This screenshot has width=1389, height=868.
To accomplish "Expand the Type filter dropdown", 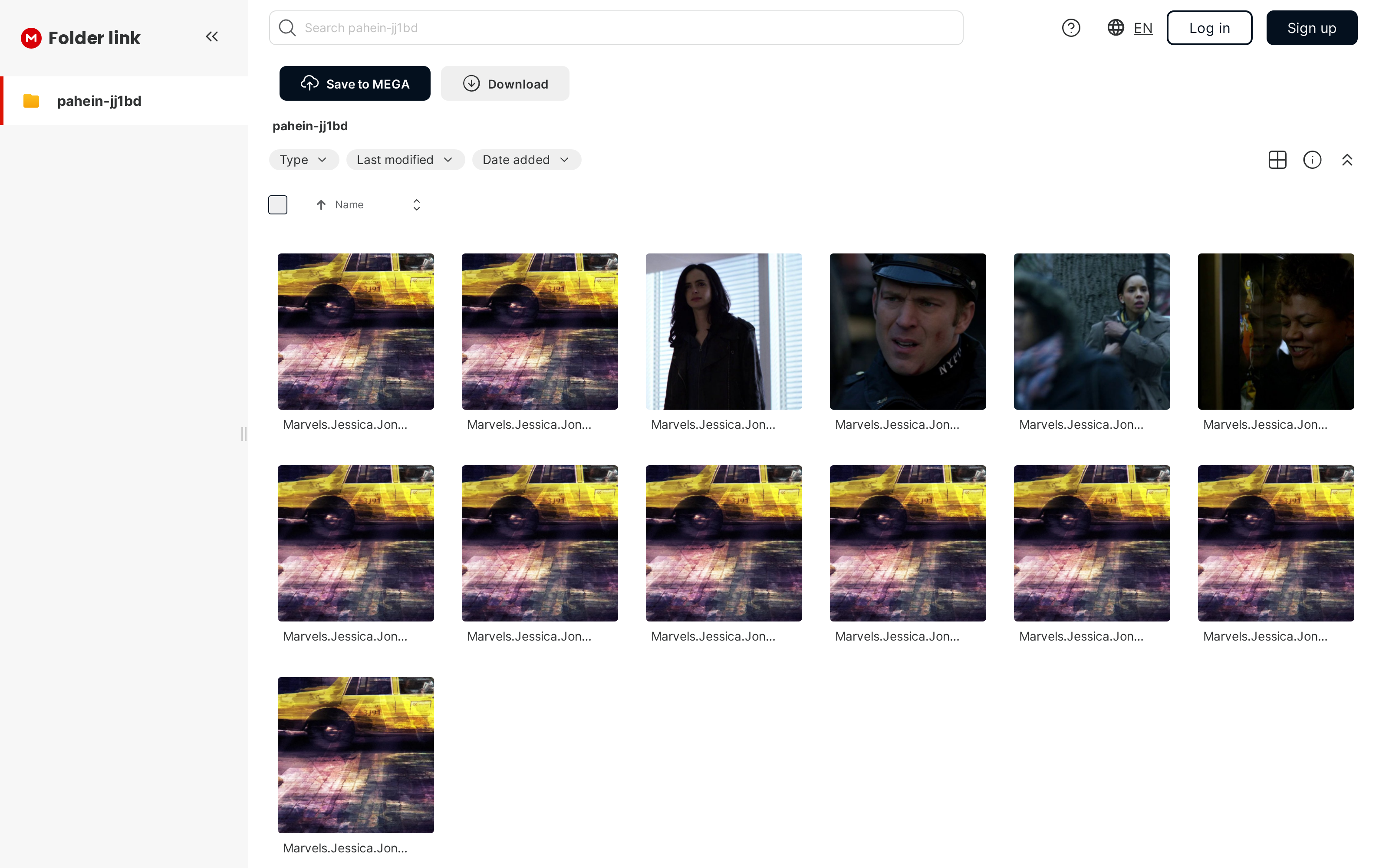I will point(304,160).
